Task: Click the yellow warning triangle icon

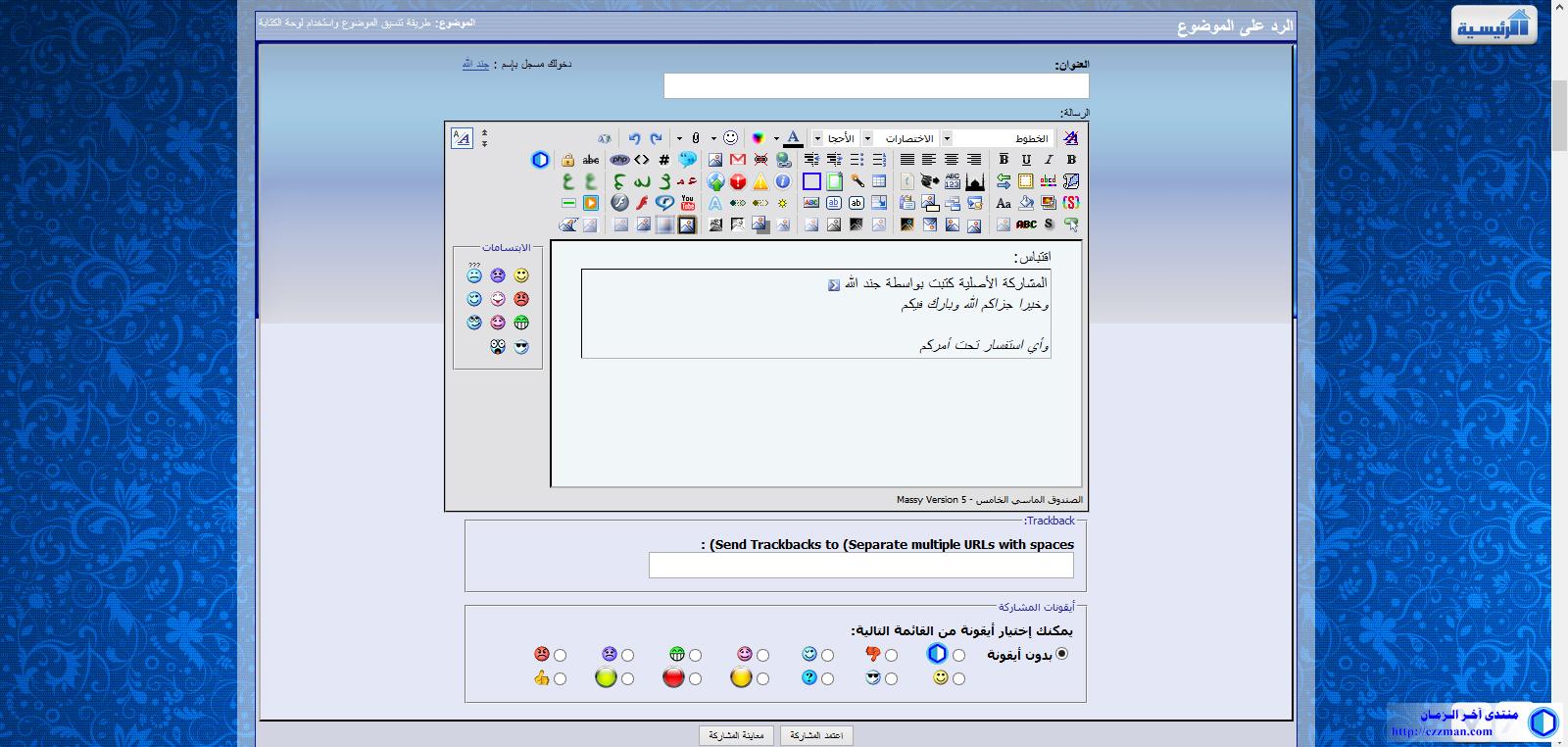Action: pos(760,181)
